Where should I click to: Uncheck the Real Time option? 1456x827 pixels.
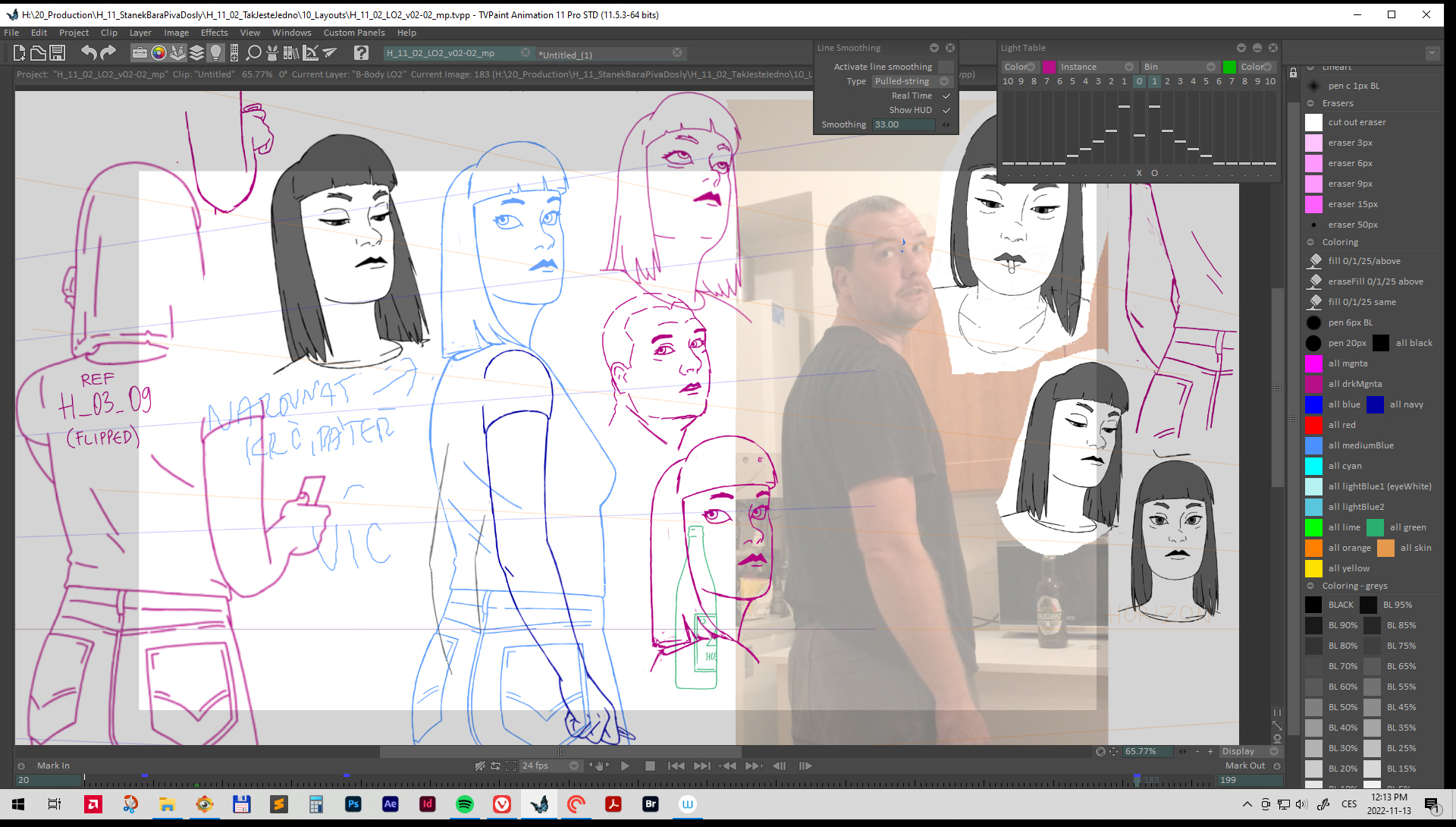pyautogui.click(x=946, y=96)
